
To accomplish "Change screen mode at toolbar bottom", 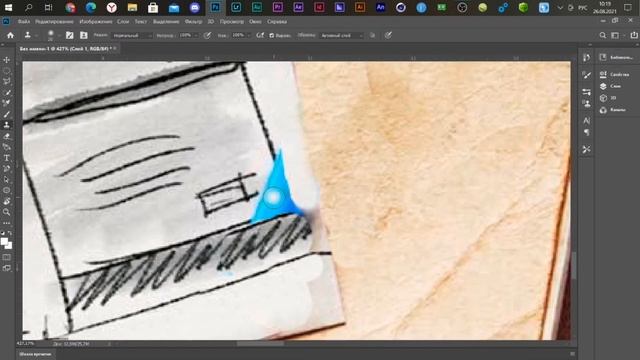I will [x=7, y=268].
